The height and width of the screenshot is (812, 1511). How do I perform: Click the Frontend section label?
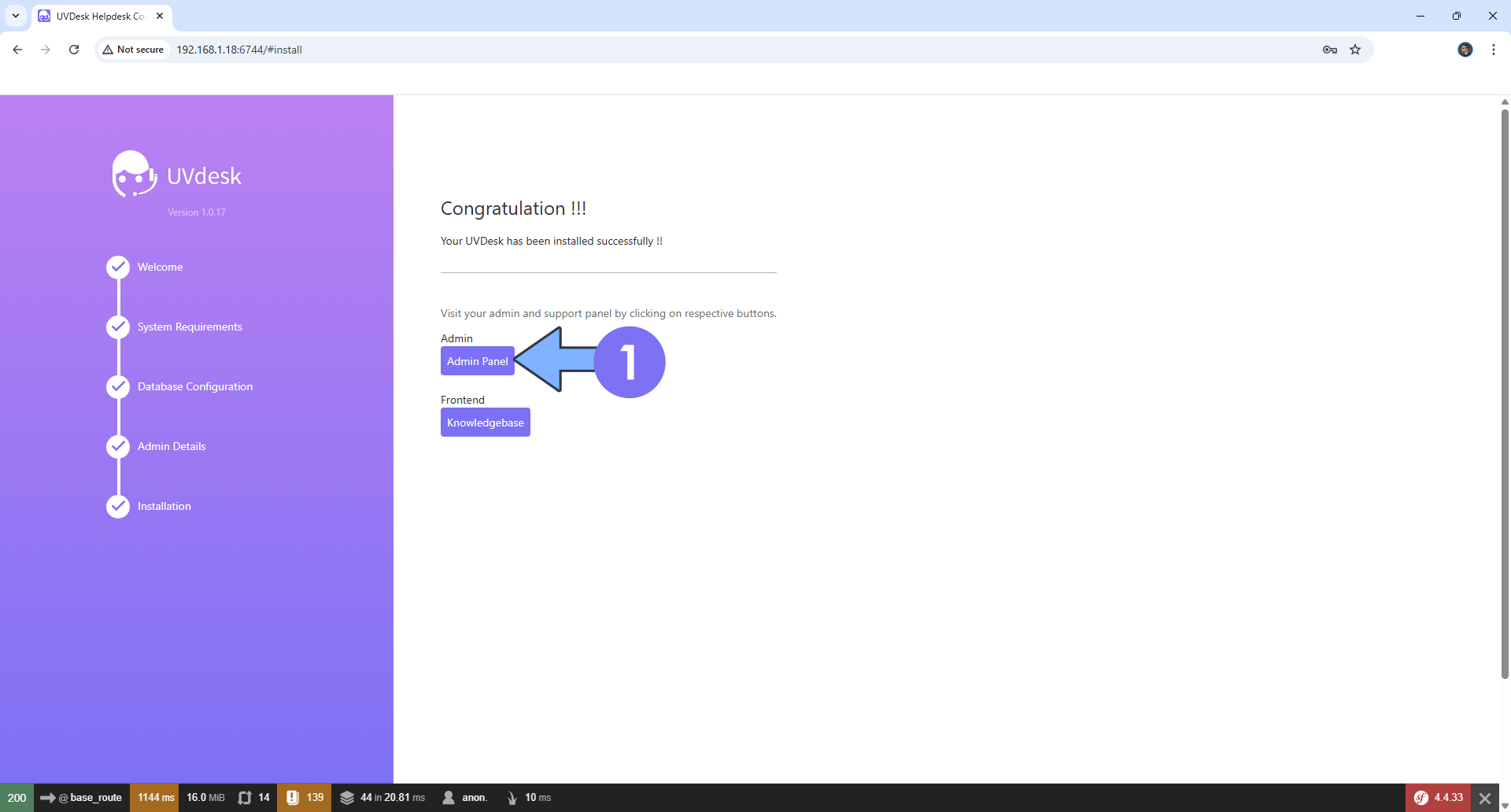[x=462, y=400]
